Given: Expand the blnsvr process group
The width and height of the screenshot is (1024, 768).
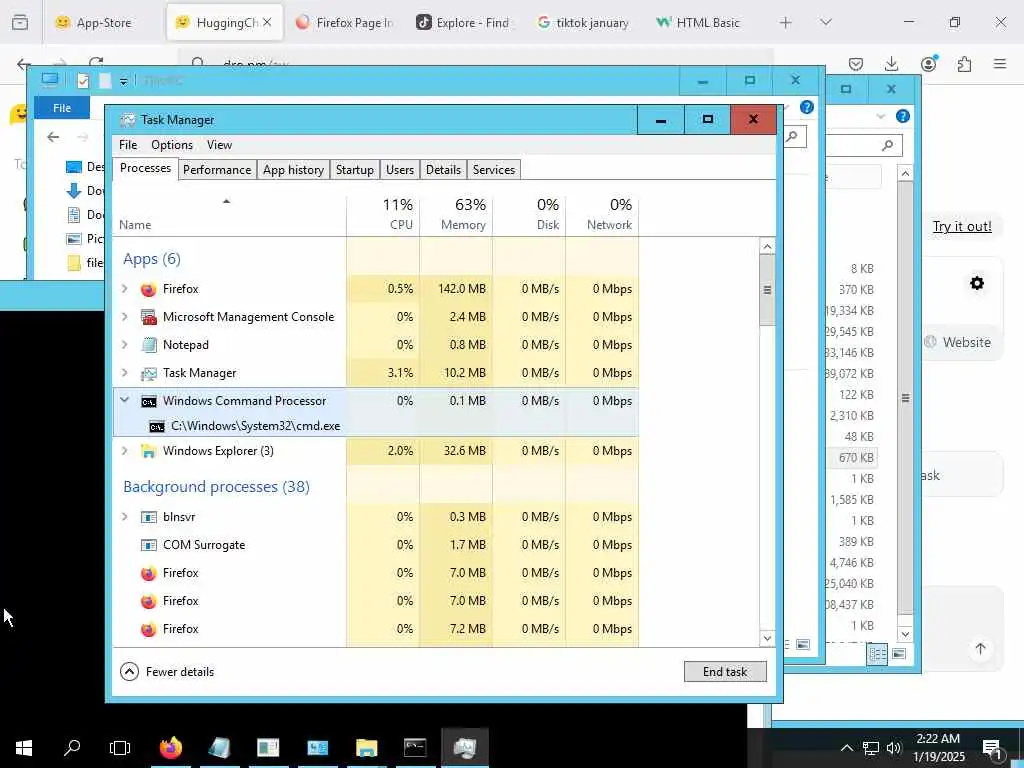Looking at the screenshot, I should click(125, 517).
